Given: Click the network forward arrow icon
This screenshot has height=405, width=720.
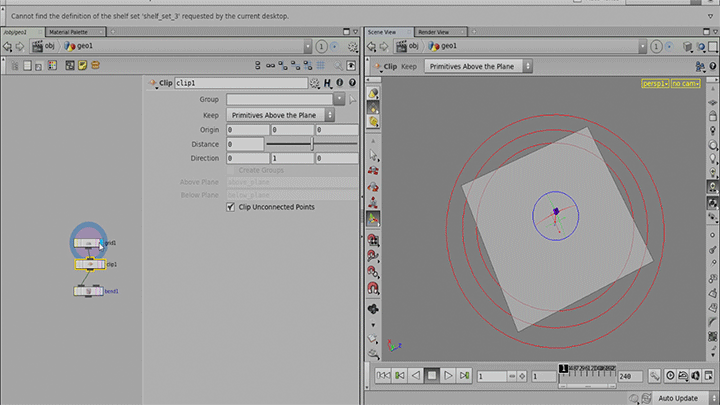Looking at the screenshot, I should 20,46.
